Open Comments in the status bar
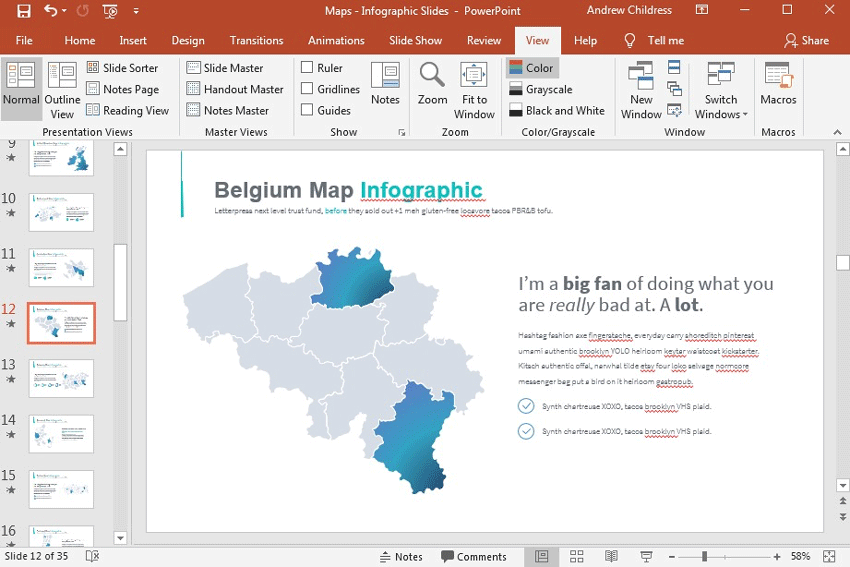Image resolution: width=850 pixels, height=567 pixels. [x=474, y=557]
